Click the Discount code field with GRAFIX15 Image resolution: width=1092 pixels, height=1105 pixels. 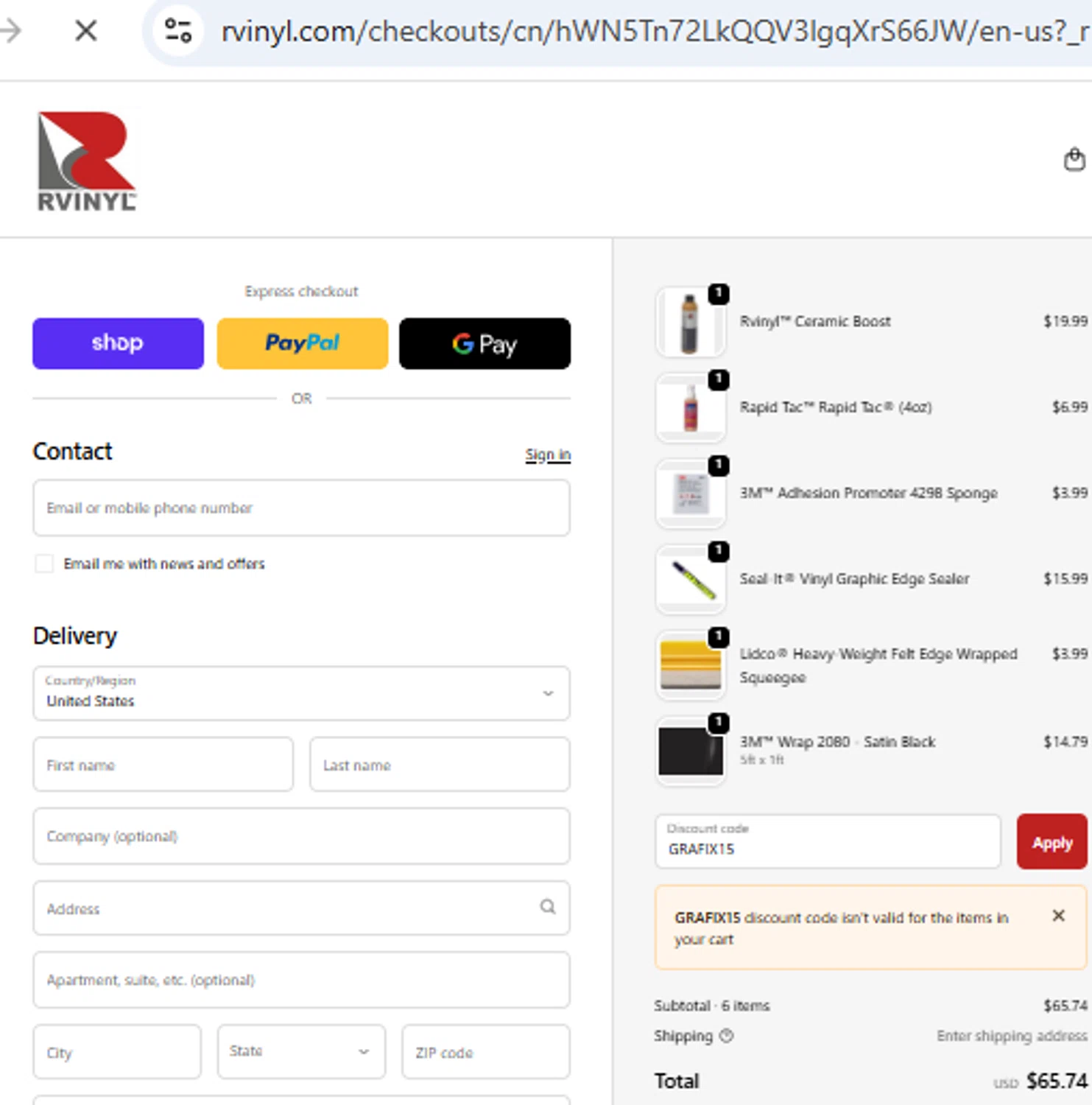pos(828,841)
